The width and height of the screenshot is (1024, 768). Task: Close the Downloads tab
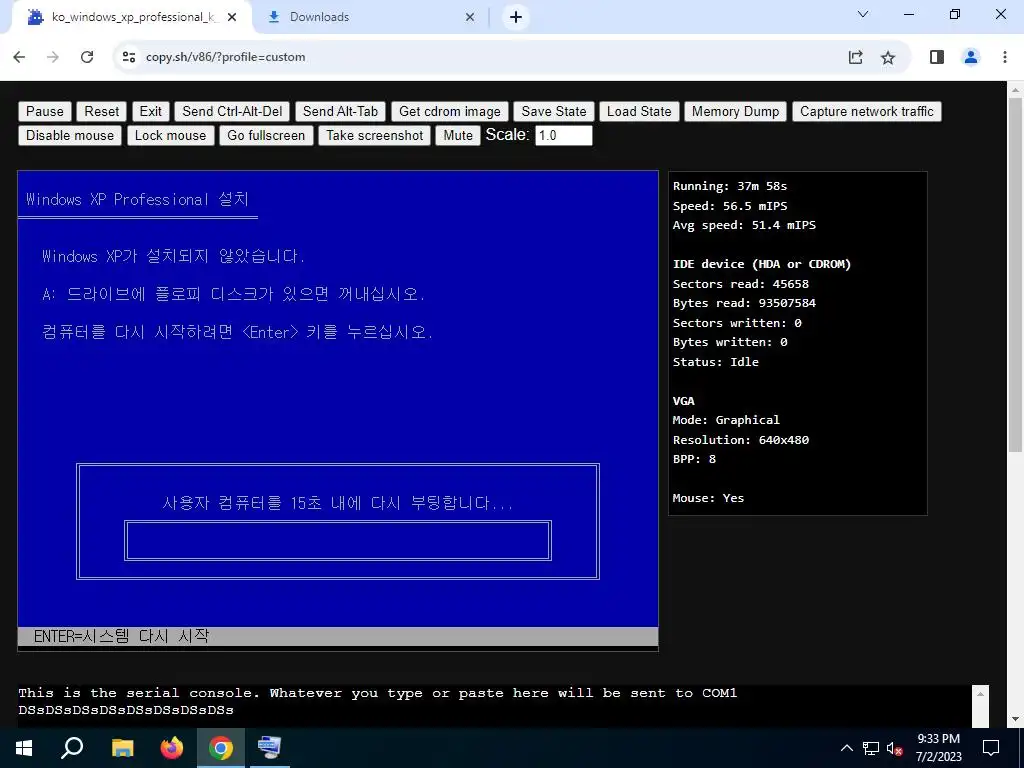click(470, 18)
